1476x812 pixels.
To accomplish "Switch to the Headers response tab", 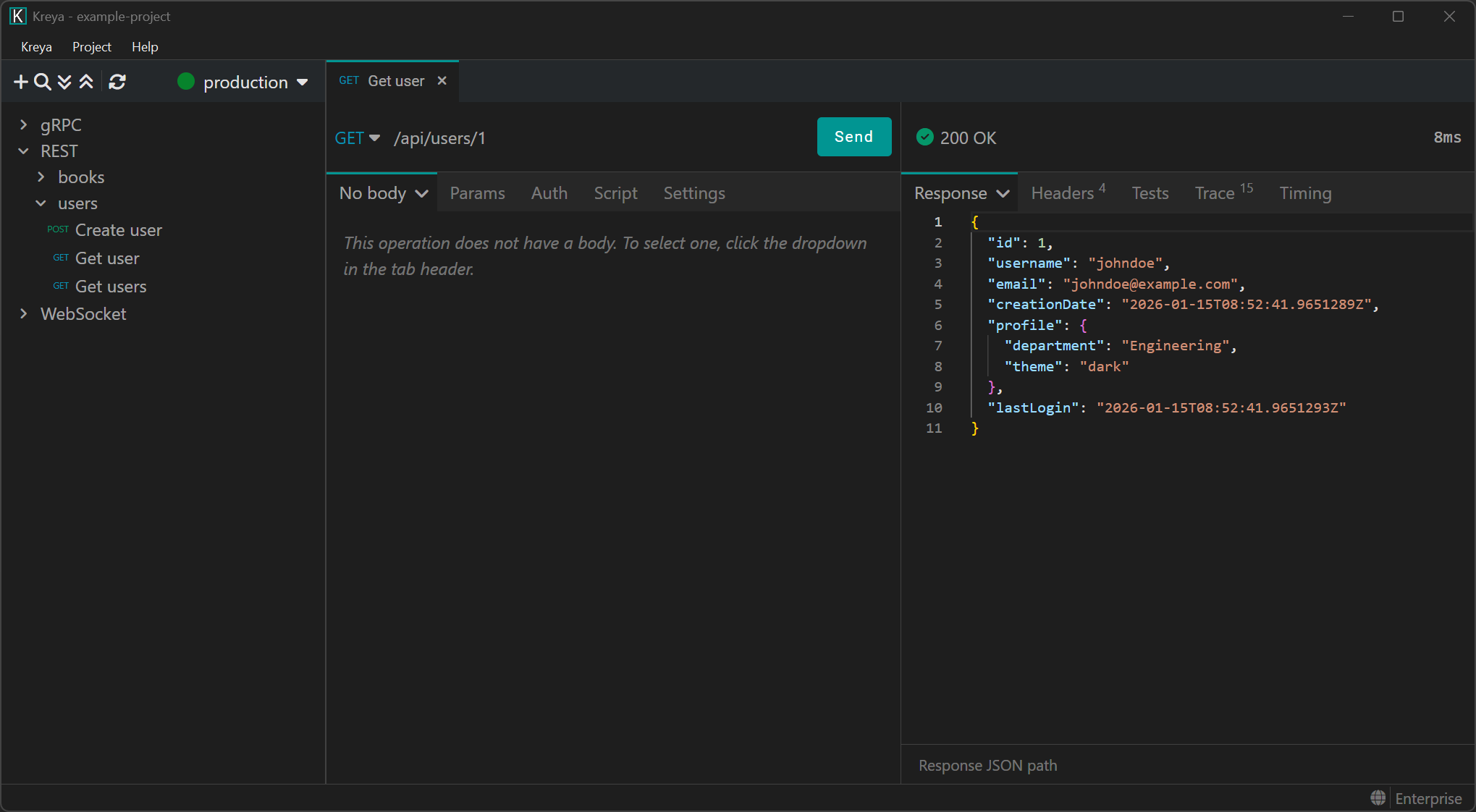I will coord(1063,193).
